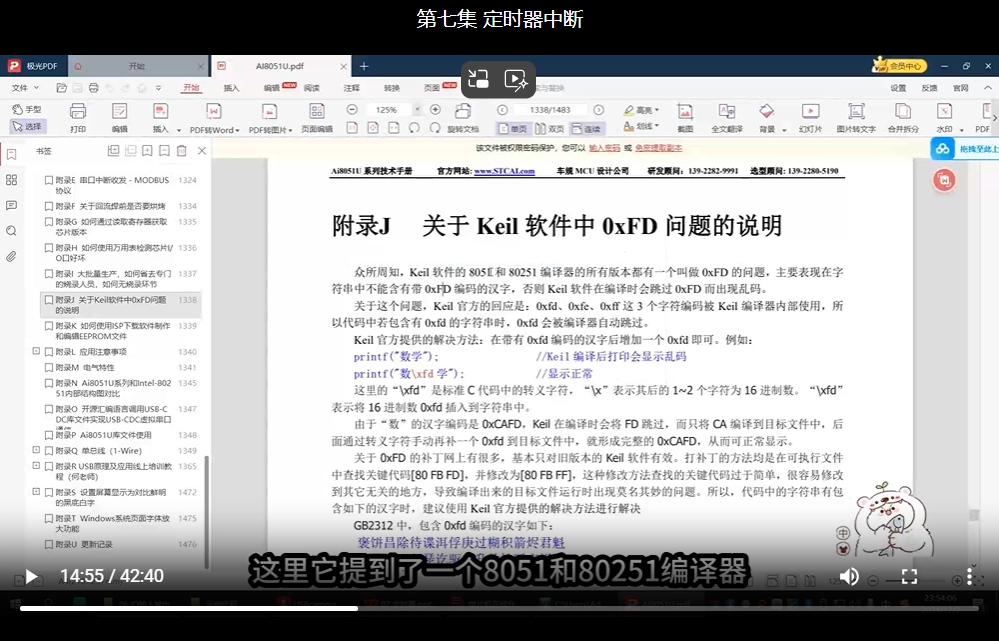Open the 文件 file menu
The image size is (999, 641).
(x=25, y=87)
